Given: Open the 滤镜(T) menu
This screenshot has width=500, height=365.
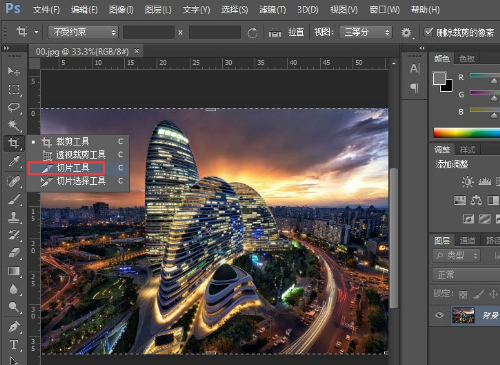Looking at the screenshot, I should 273,10.
